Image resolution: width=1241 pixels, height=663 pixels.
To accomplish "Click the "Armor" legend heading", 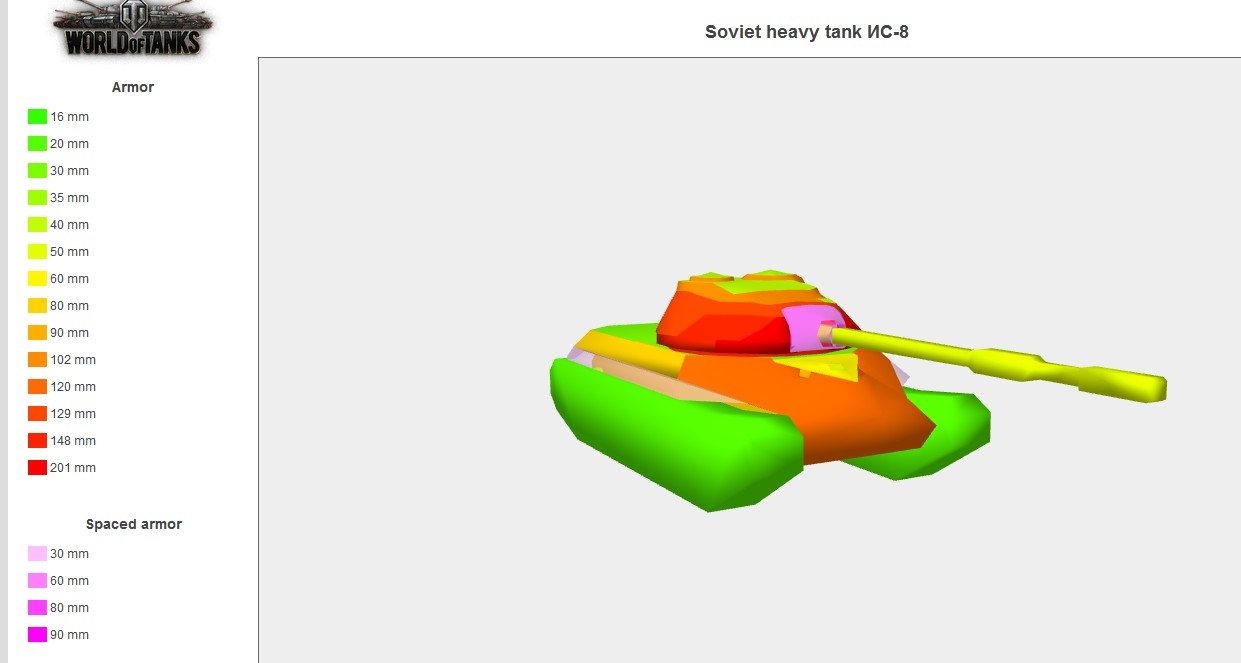I will coord(133,87).
